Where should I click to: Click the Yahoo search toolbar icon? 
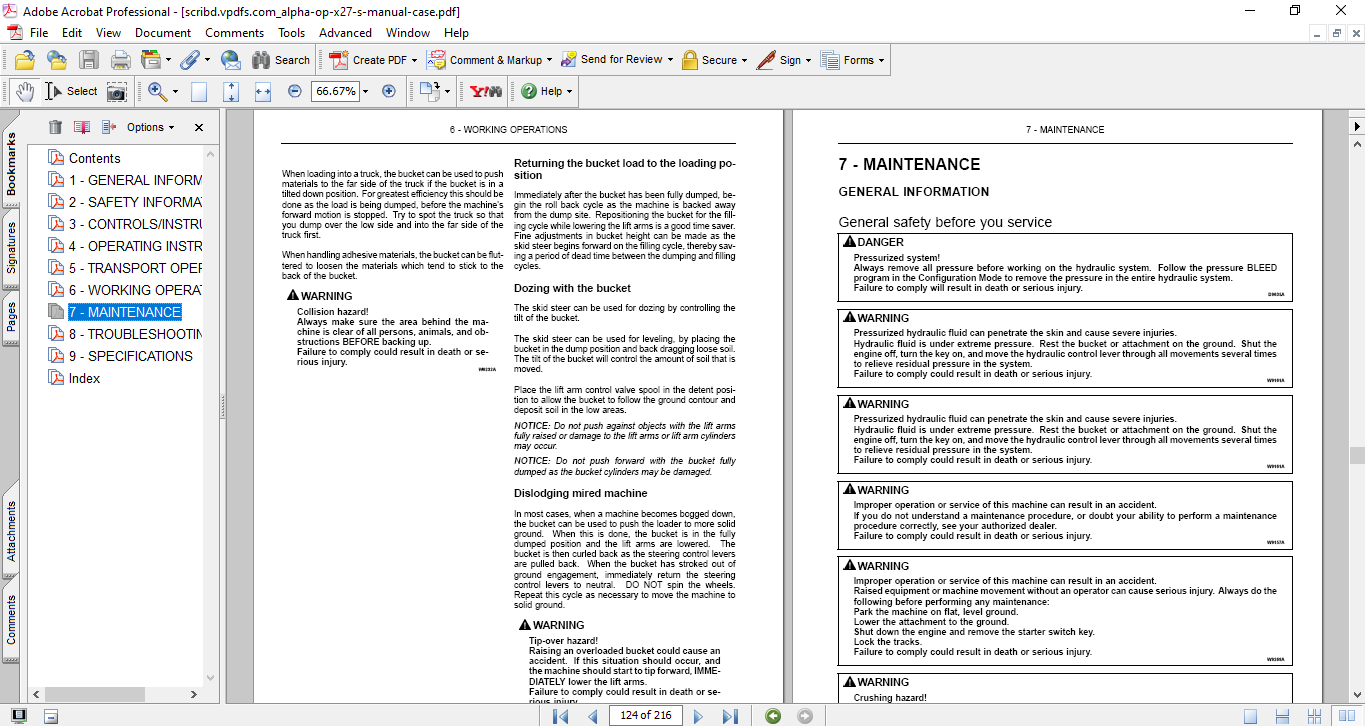click(x=486, y=91)
